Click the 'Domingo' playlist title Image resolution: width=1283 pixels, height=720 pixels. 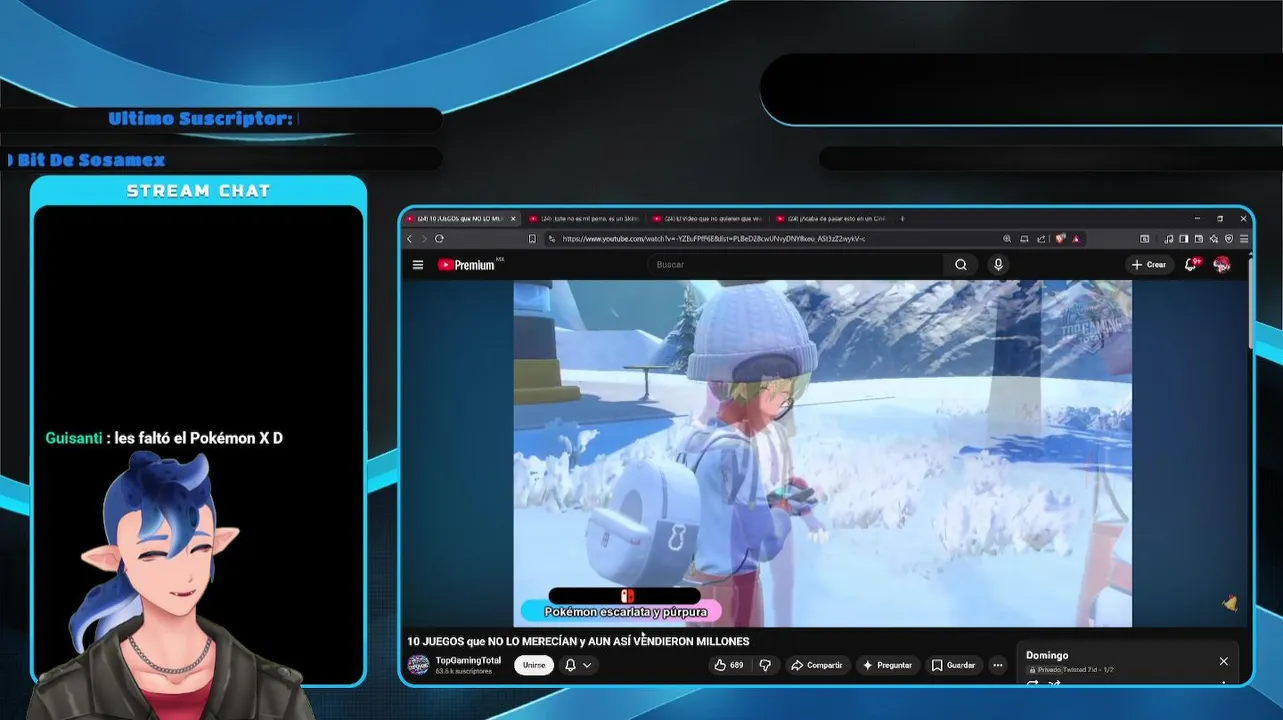click(x=1047, y=655)
